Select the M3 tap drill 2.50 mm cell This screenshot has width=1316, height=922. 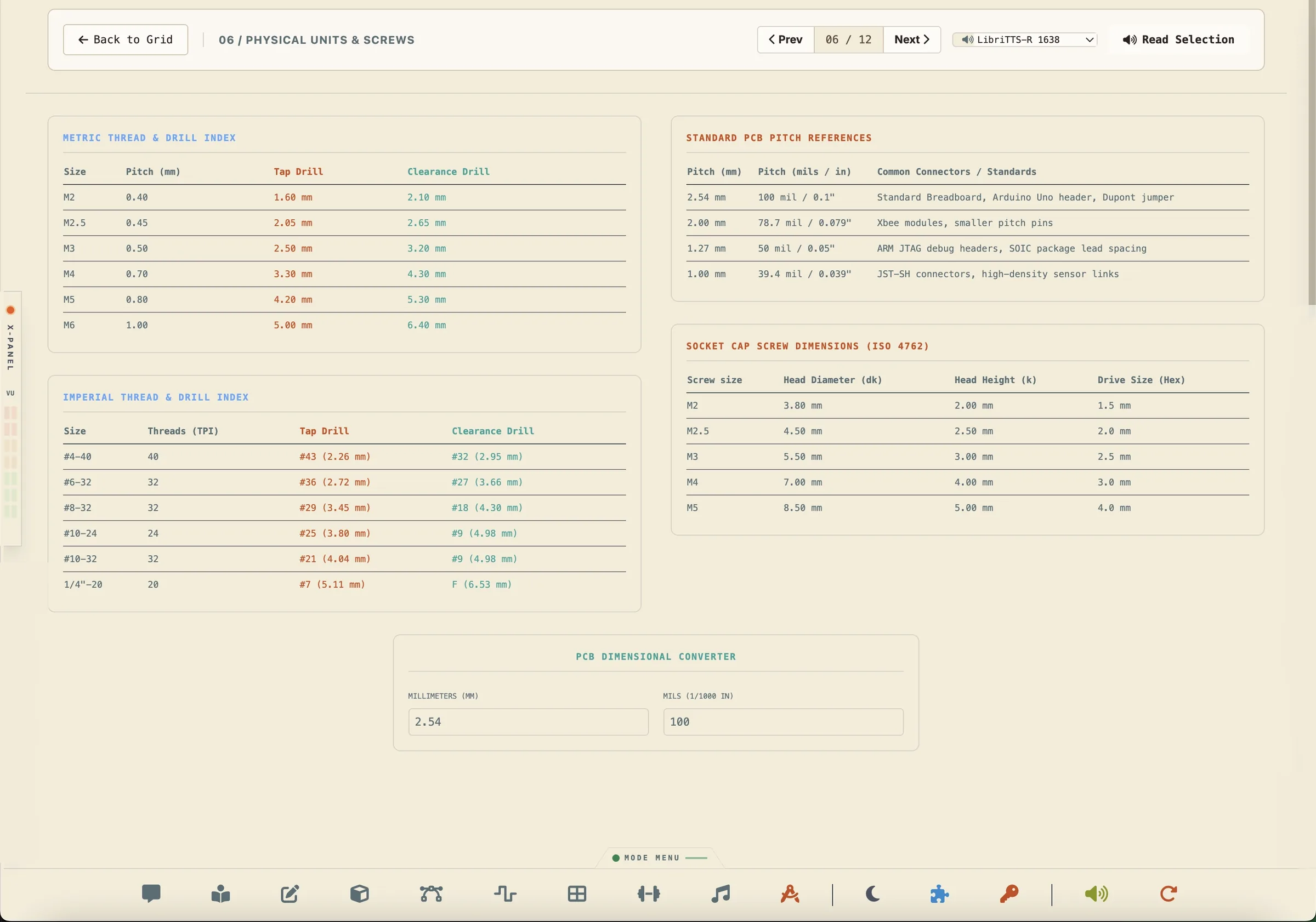(293, 249)
